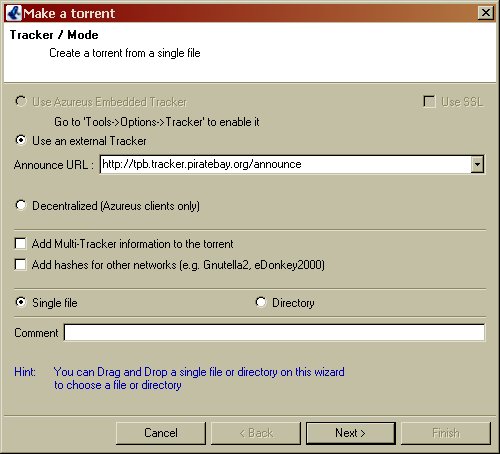Expand the Announce URL dropdown arrow

pyautogui.click(x=477, y=164)
